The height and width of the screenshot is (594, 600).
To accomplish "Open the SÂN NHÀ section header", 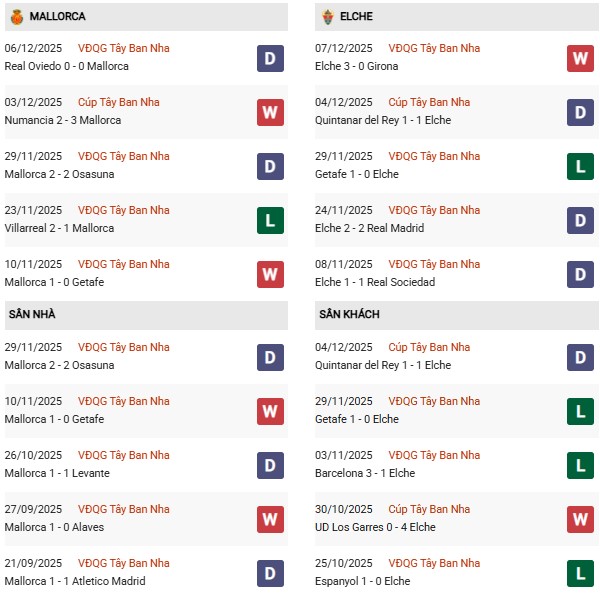I will 32,314.
